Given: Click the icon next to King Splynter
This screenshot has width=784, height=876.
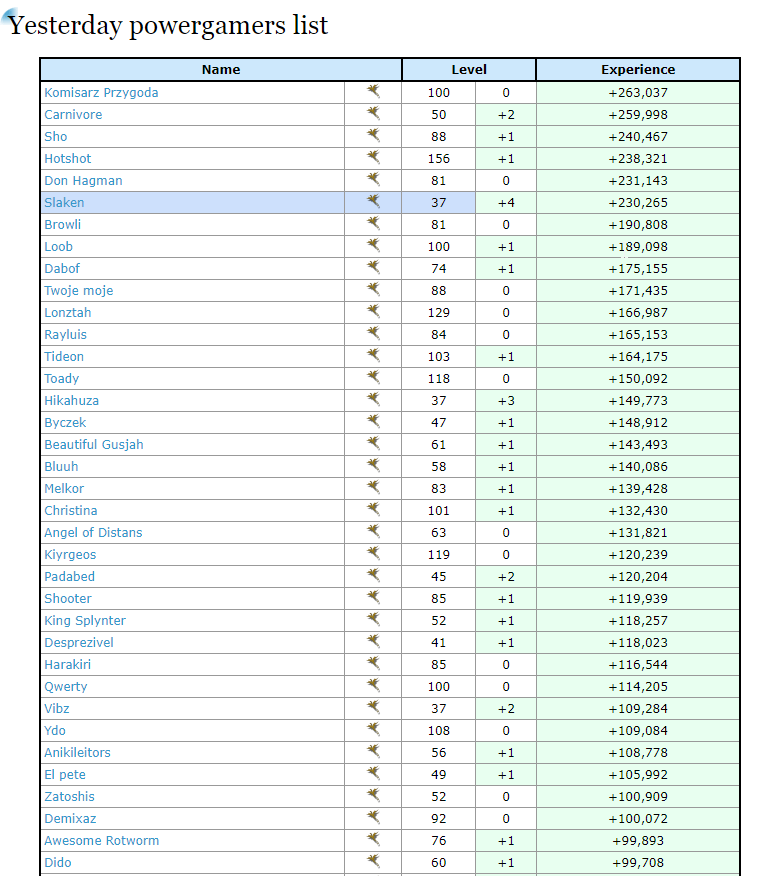Looking at the screenshot, I should tap(373, 620).
